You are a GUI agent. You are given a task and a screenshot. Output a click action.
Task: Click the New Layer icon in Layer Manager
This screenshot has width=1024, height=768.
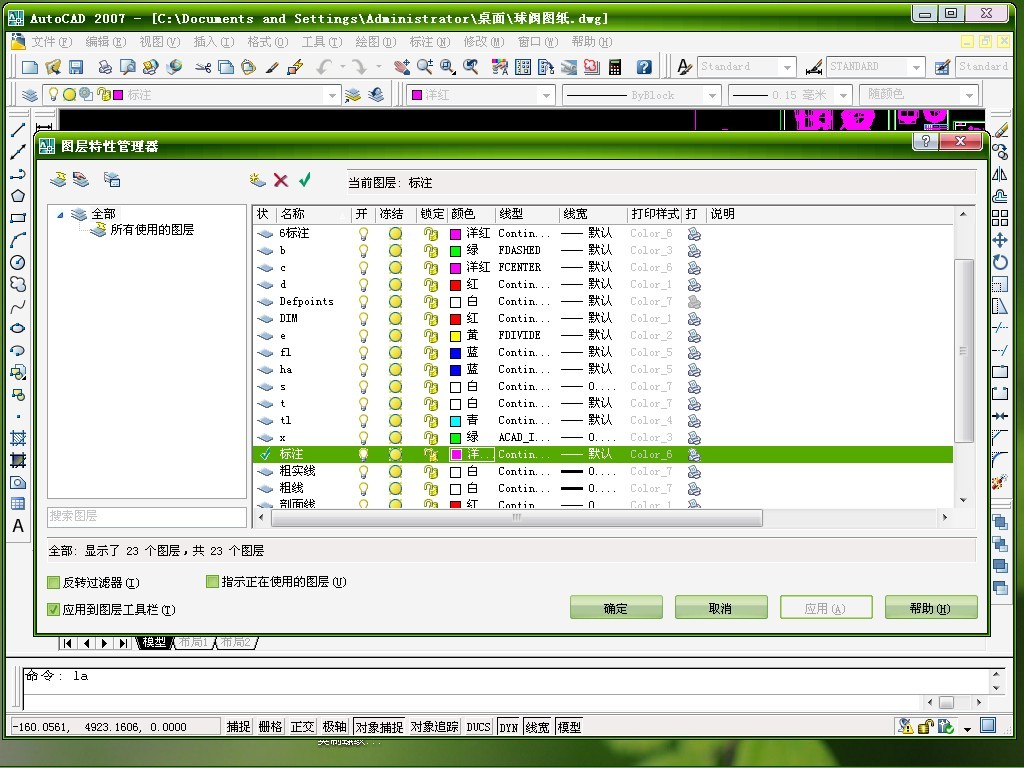(258, 180)
